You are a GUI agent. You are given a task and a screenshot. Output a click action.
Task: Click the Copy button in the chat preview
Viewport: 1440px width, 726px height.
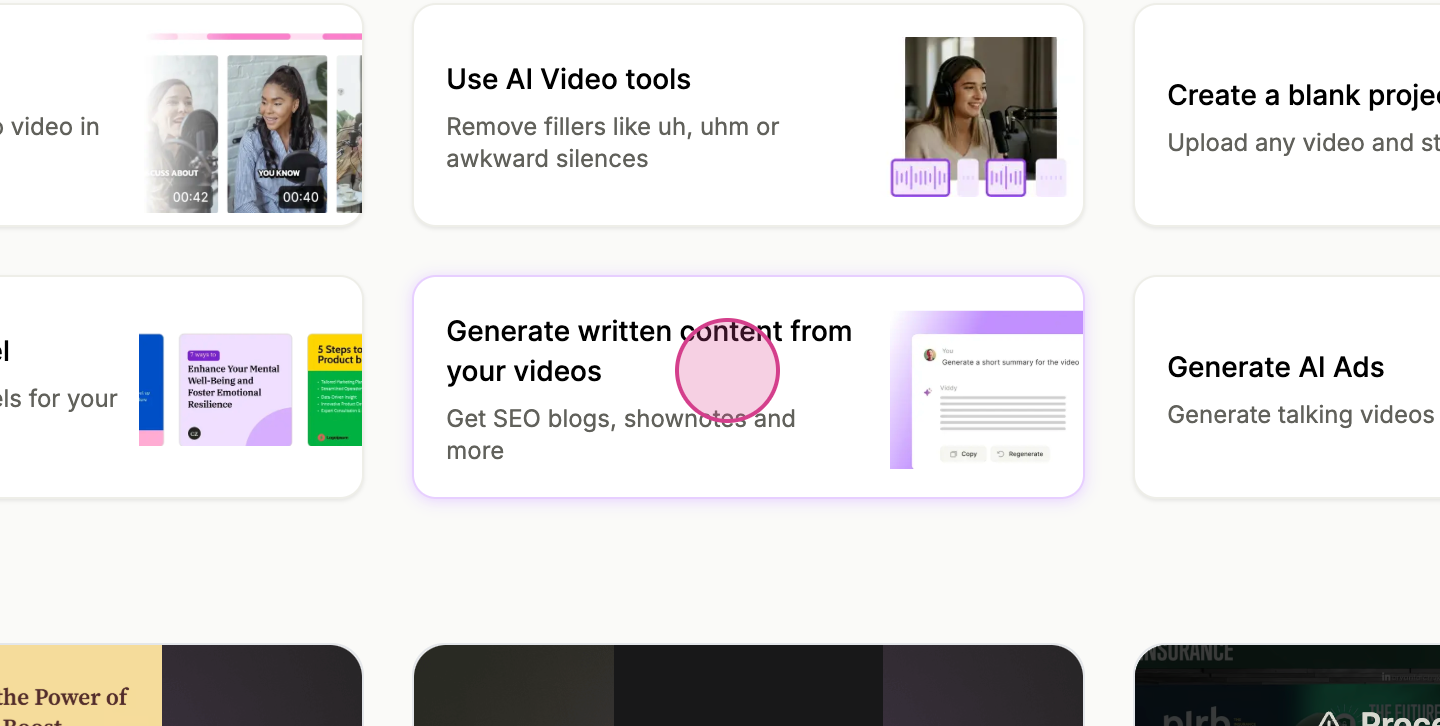tap(963, 454)
